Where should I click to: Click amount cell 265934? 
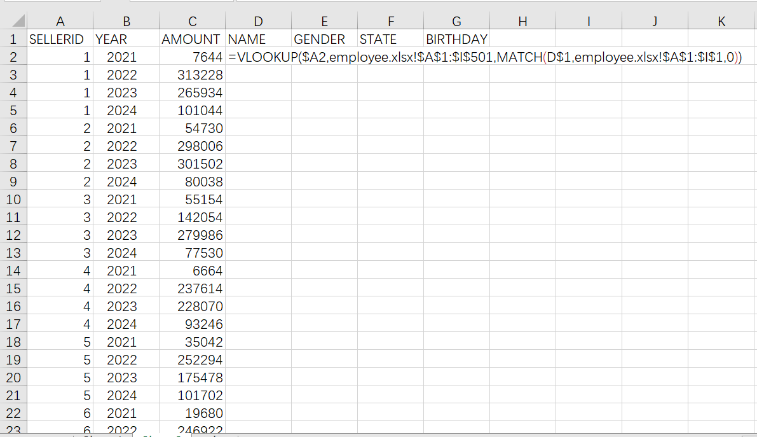192,93
